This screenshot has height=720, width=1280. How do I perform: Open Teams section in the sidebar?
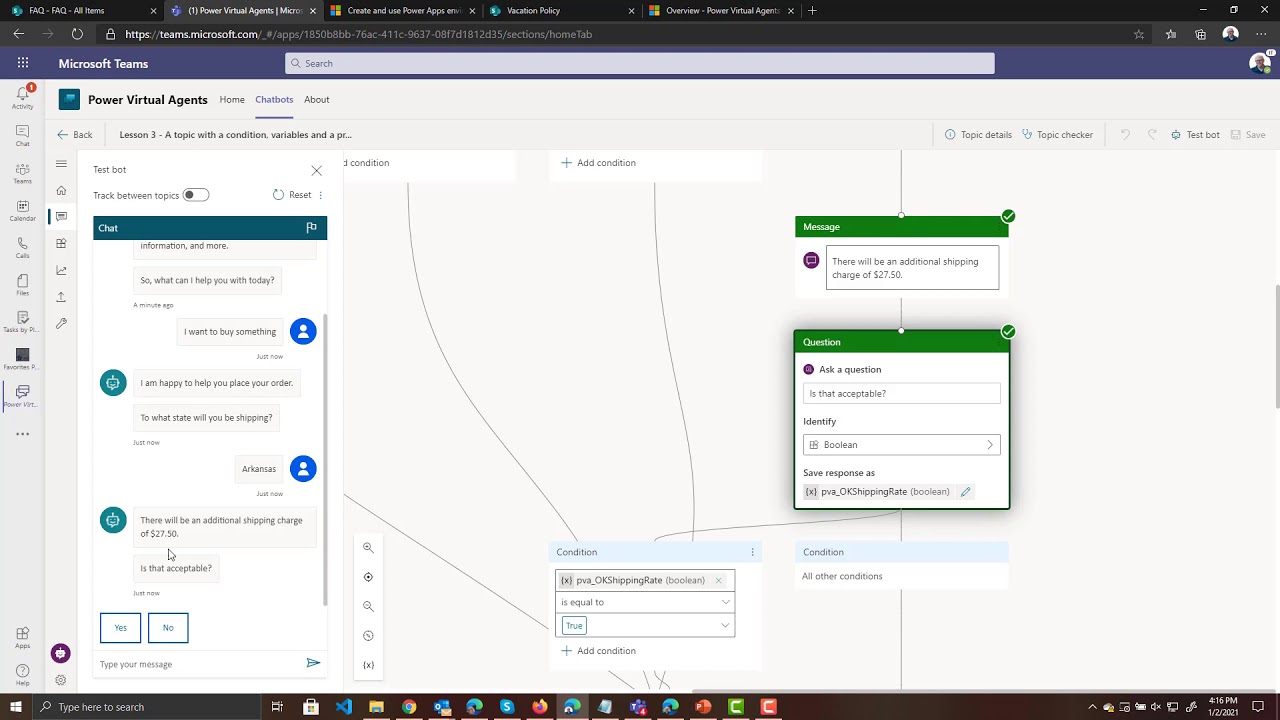22,173
